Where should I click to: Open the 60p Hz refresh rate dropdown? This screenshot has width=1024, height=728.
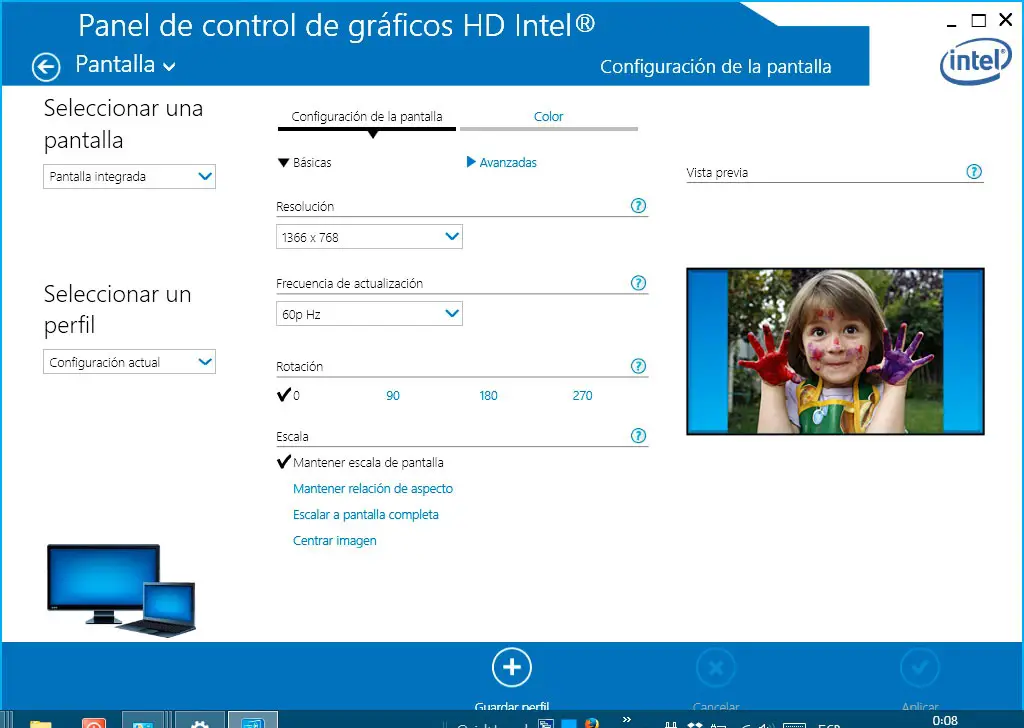click(369, 313)
